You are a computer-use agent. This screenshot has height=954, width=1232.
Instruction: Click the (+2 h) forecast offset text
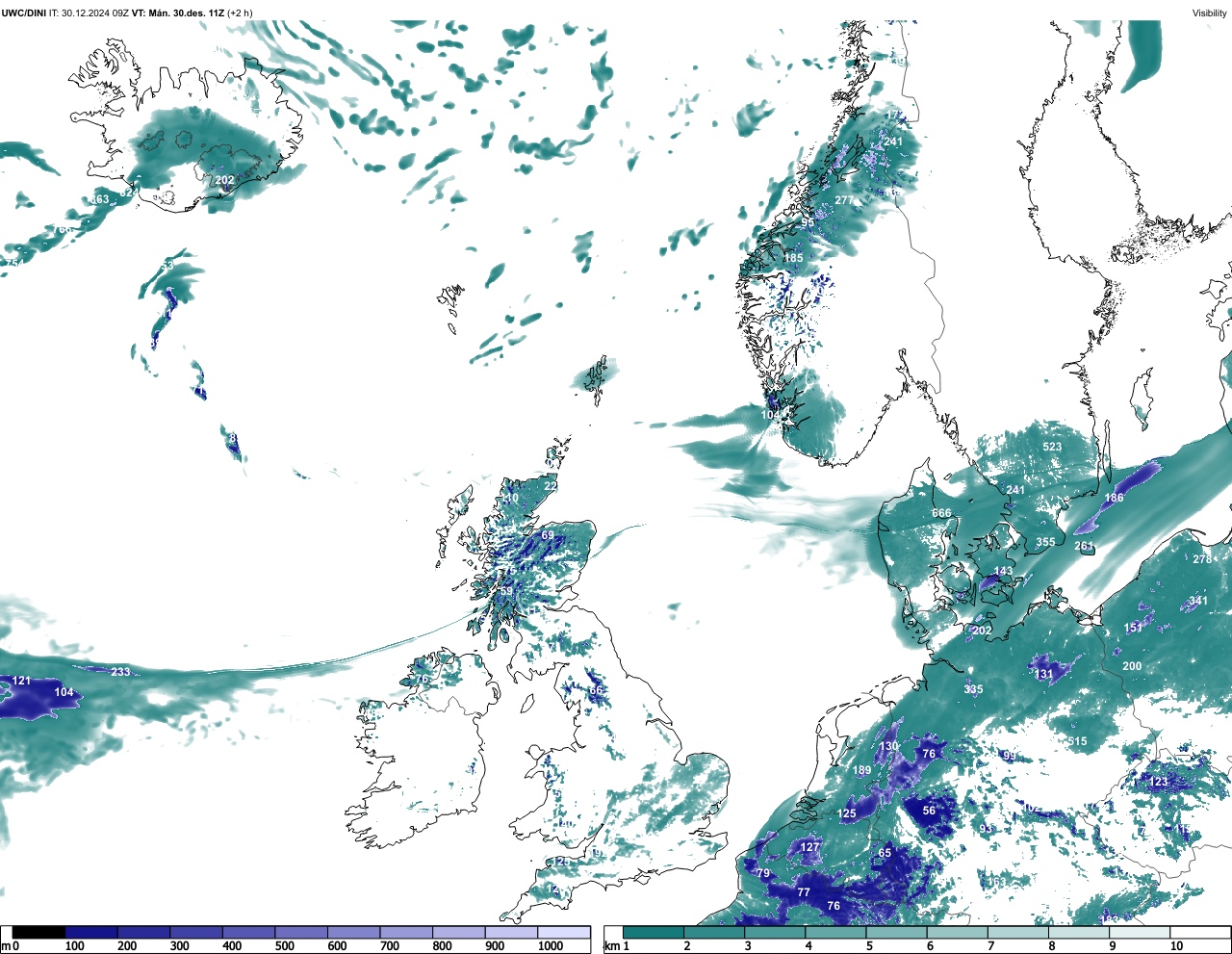240,13
